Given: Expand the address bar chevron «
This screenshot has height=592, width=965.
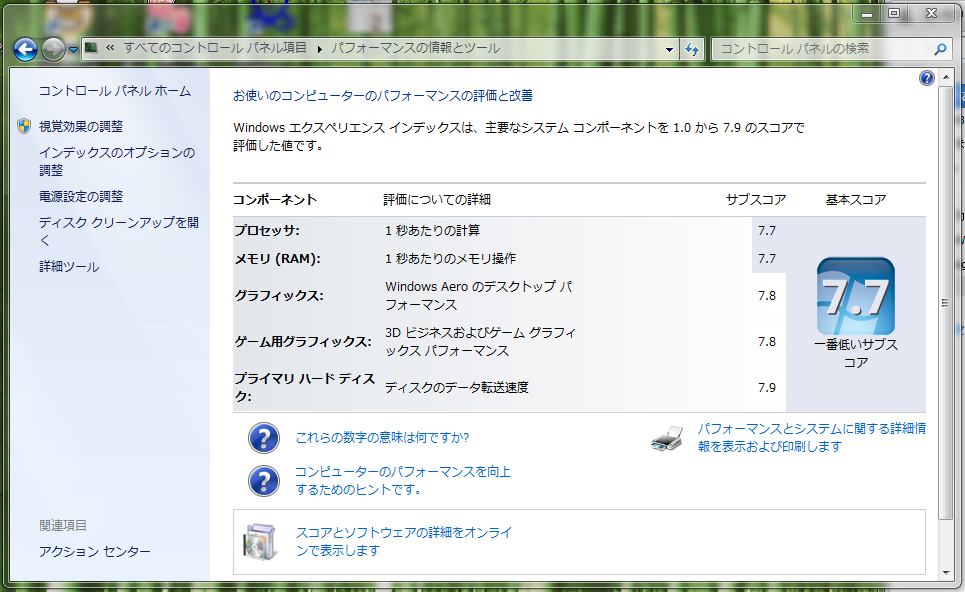Looking at the screenshot, I should pos(110,47).
